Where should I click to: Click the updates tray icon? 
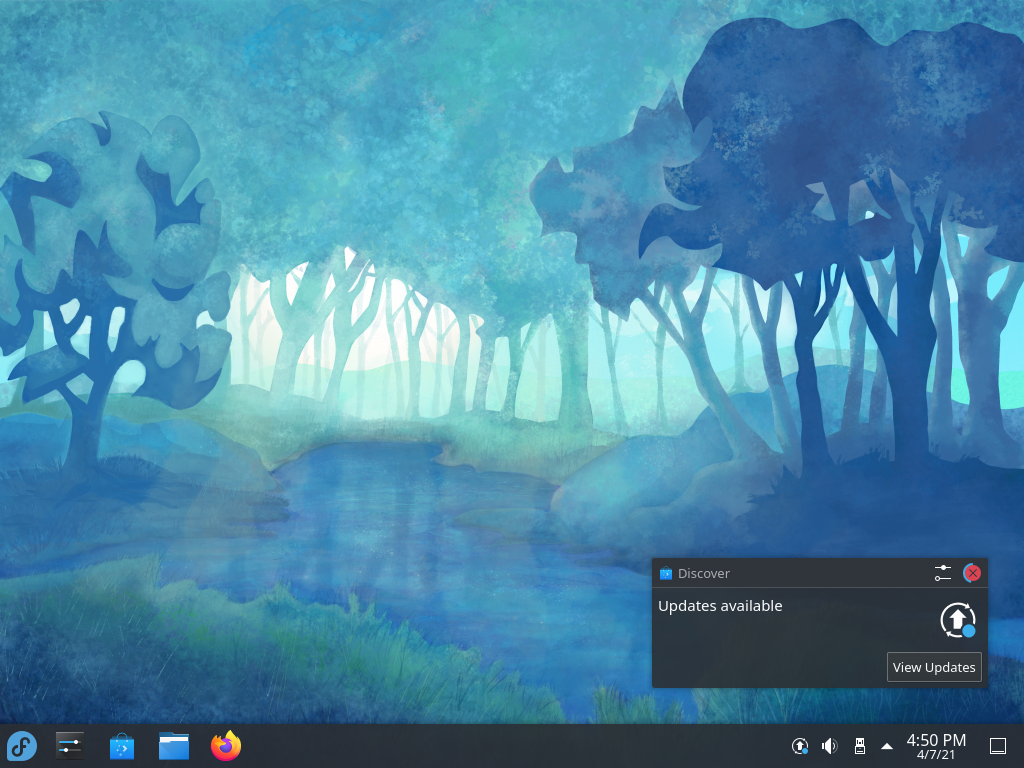(800, 746)
